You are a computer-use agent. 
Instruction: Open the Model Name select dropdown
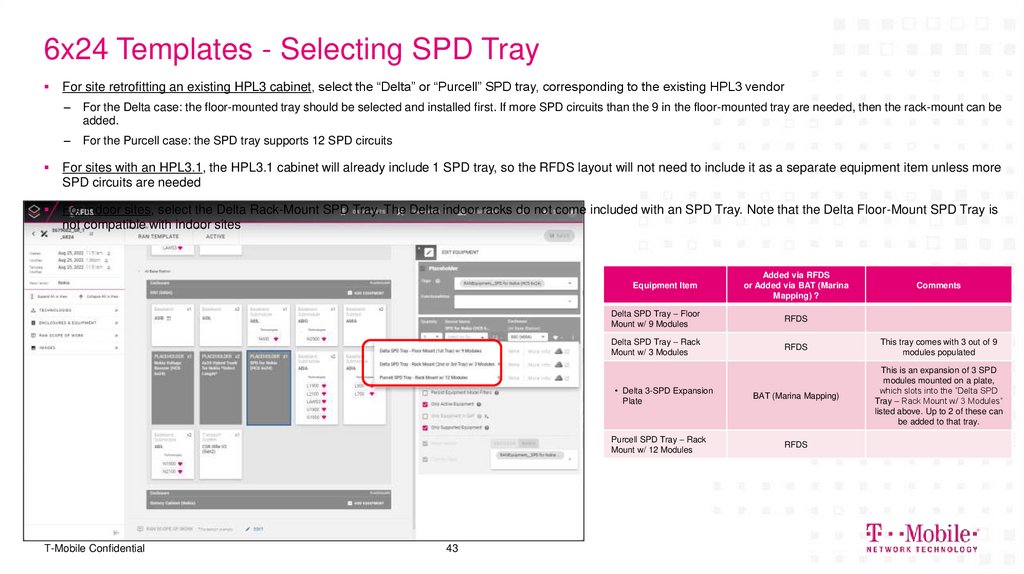pos(464,337)
